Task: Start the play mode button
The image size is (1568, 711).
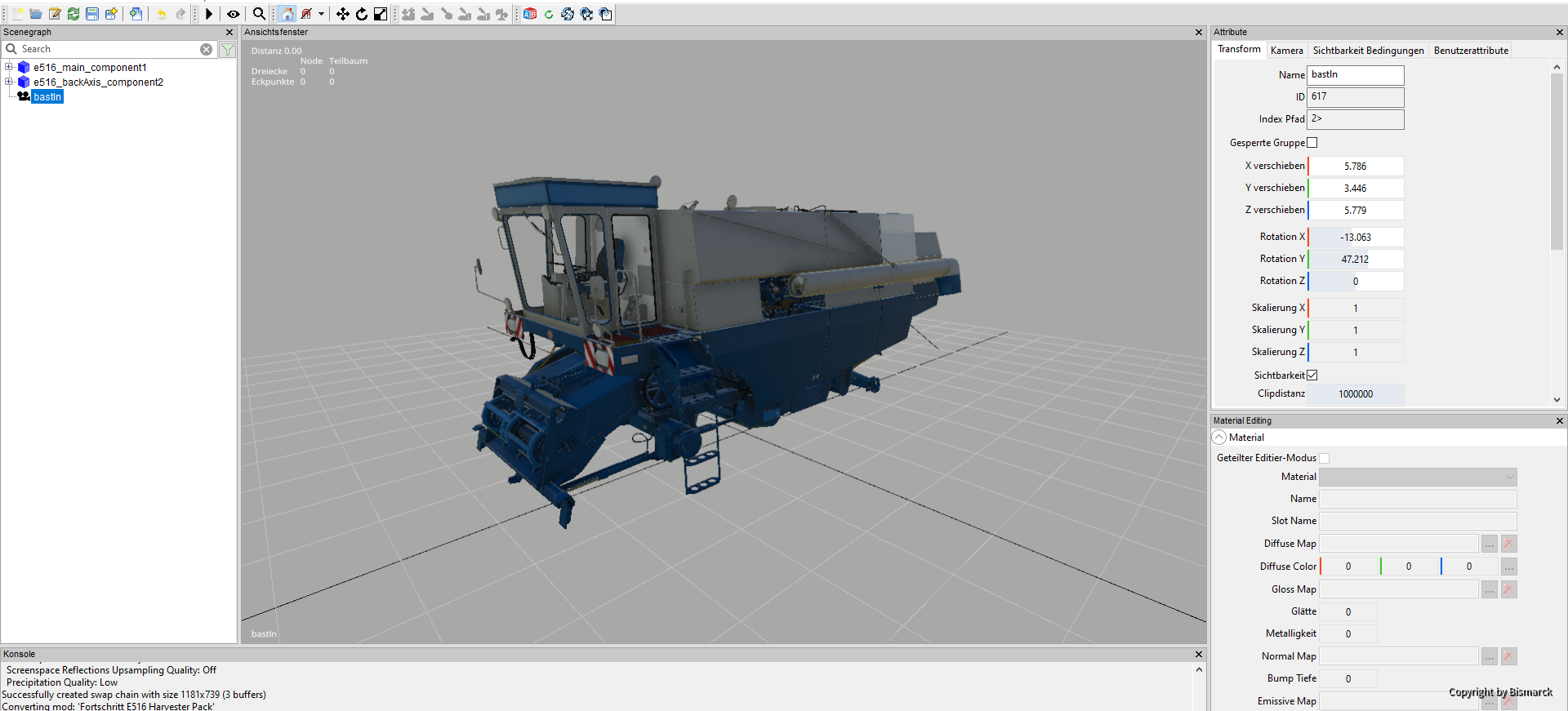Action: pyautogui.click(x=209, y=14)
